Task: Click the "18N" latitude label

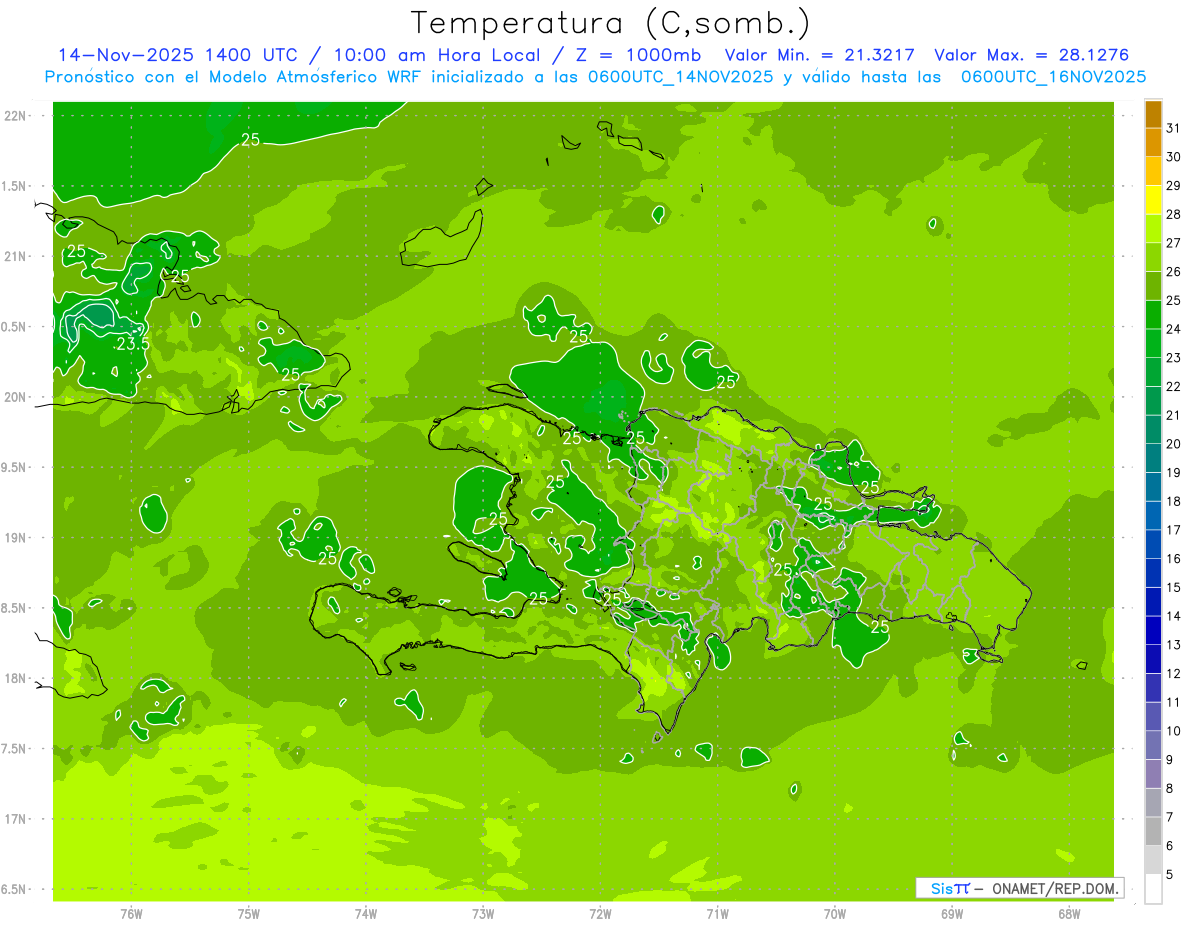Action: point(15,678)
